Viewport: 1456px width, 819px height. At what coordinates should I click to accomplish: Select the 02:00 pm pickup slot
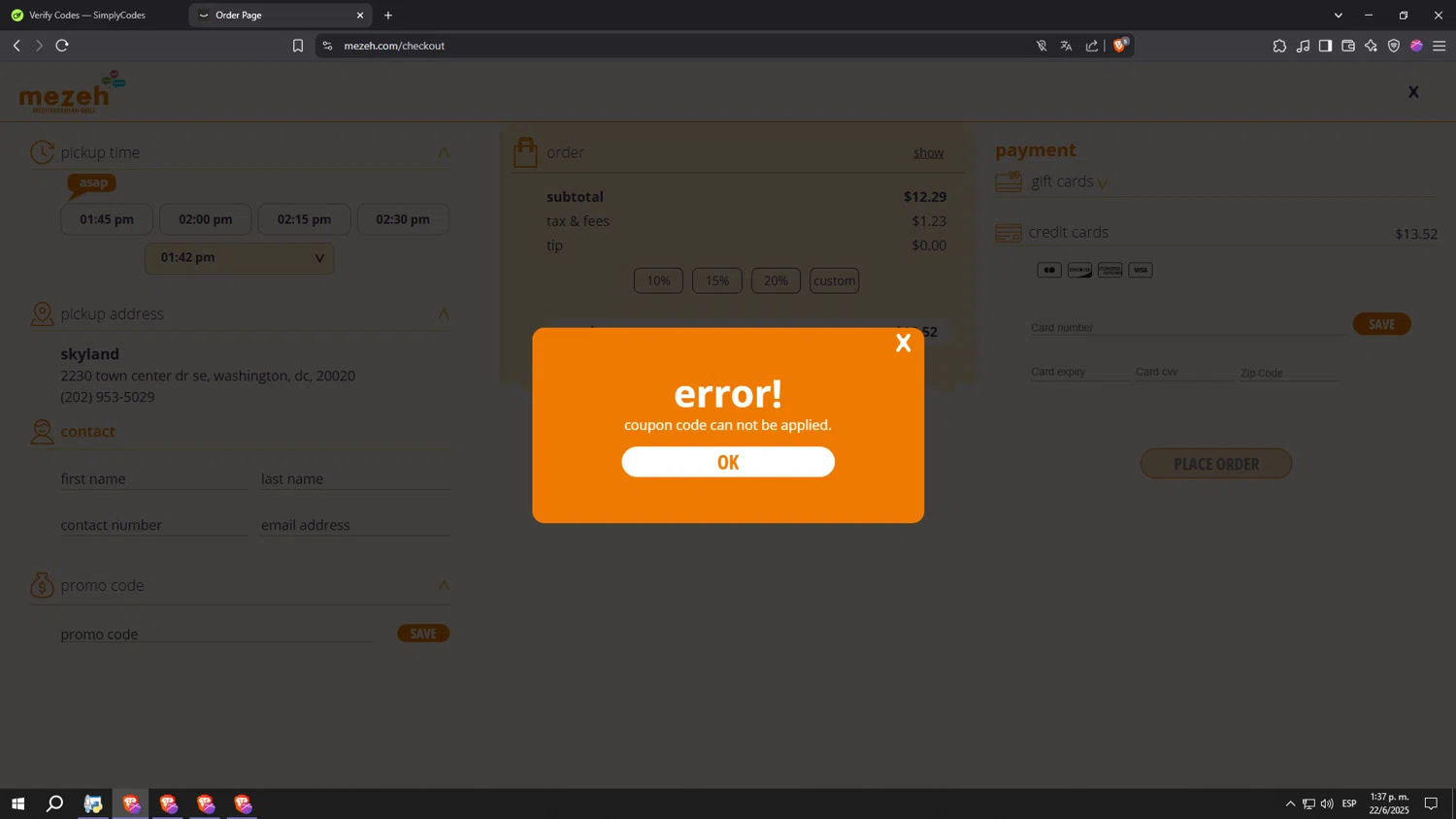206,219
